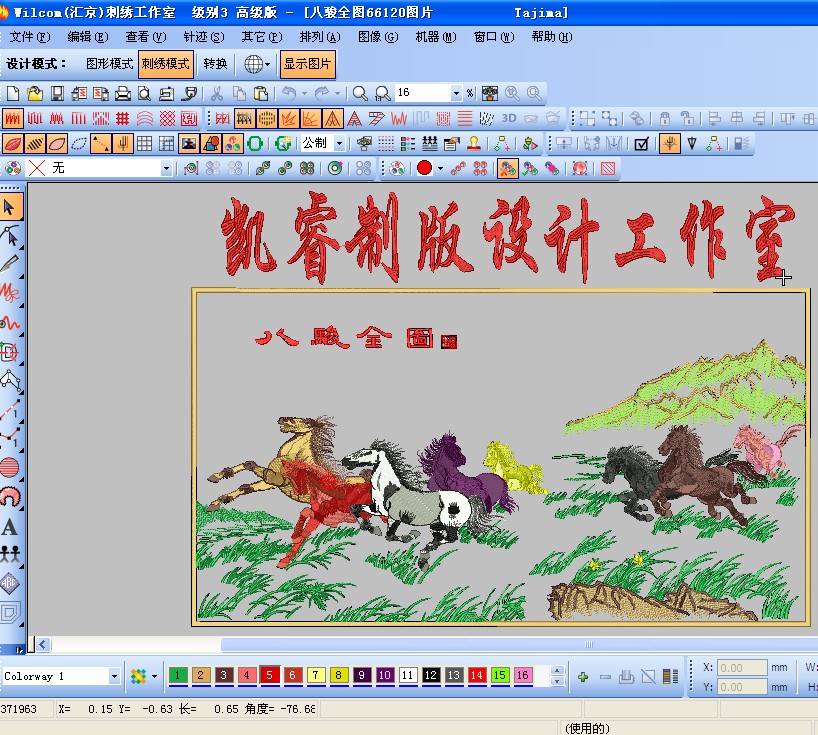Open the 公制 measurement units dropdown
The image size is (818, 735).
coord(340,143)
